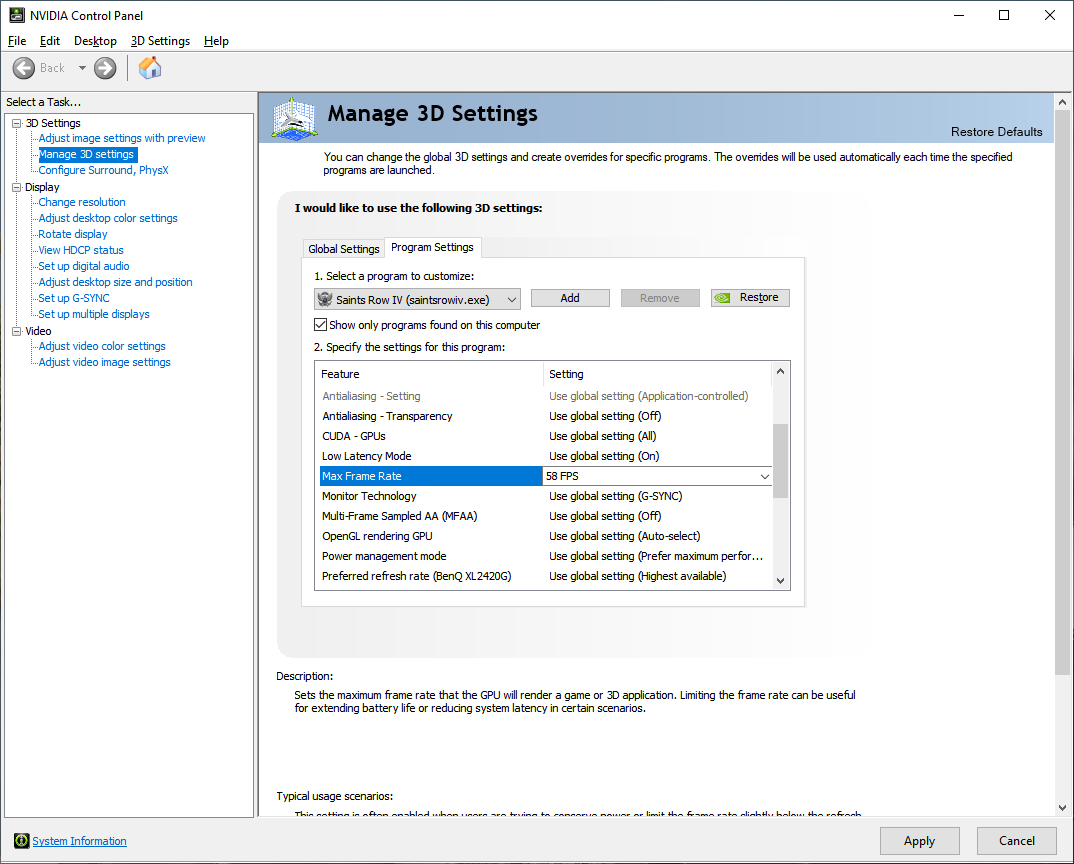
Task: Select Set up G-SYNC in task tree
Action: (x=74, y=298)
